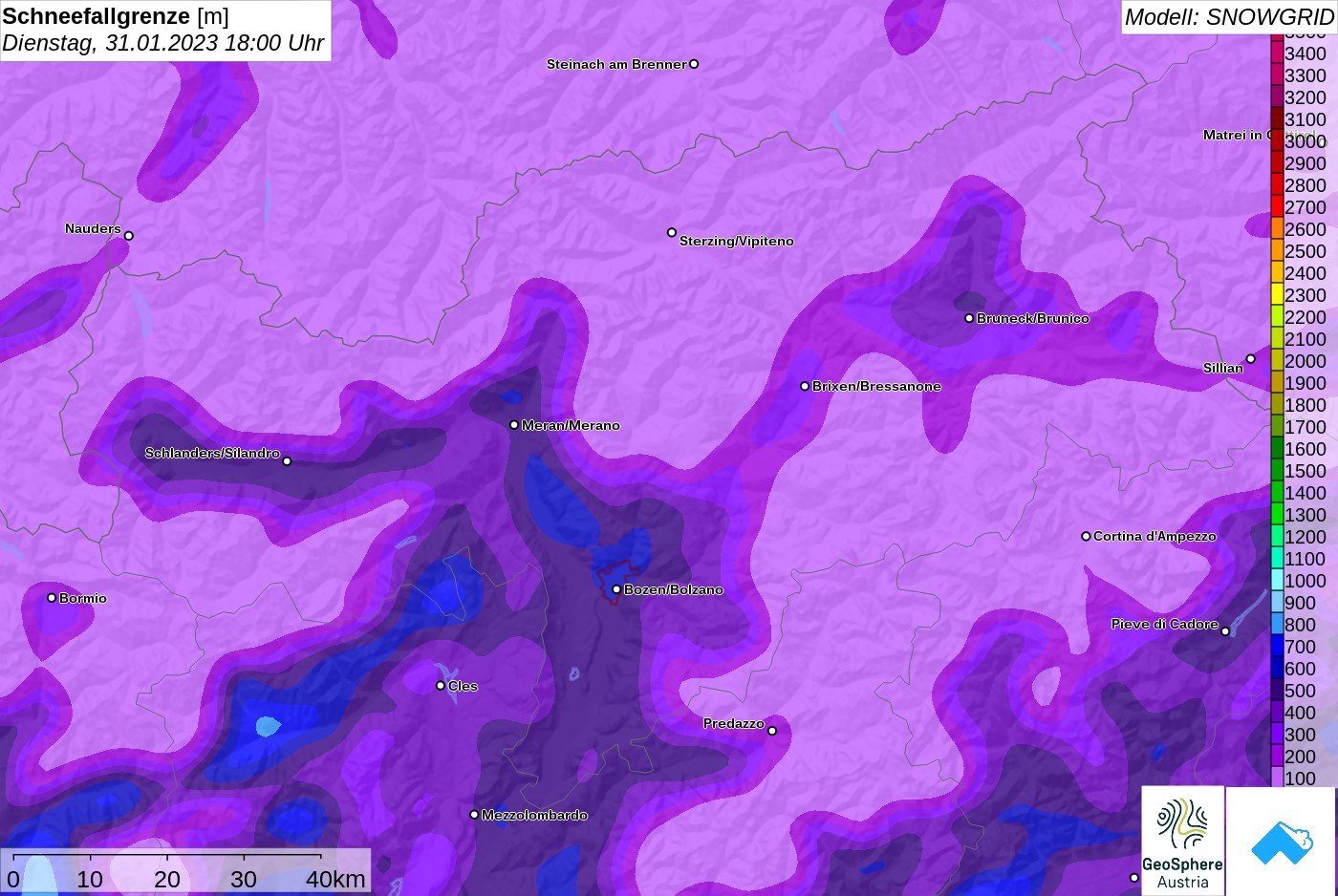
Task: Click the Sillian location dot
Action: [1250, 359]
